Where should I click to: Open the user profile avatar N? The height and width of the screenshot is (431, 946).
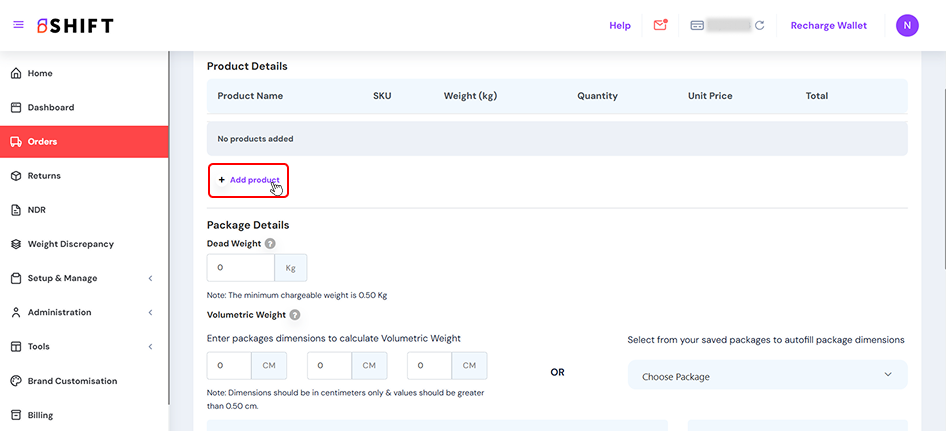[907, 25]
